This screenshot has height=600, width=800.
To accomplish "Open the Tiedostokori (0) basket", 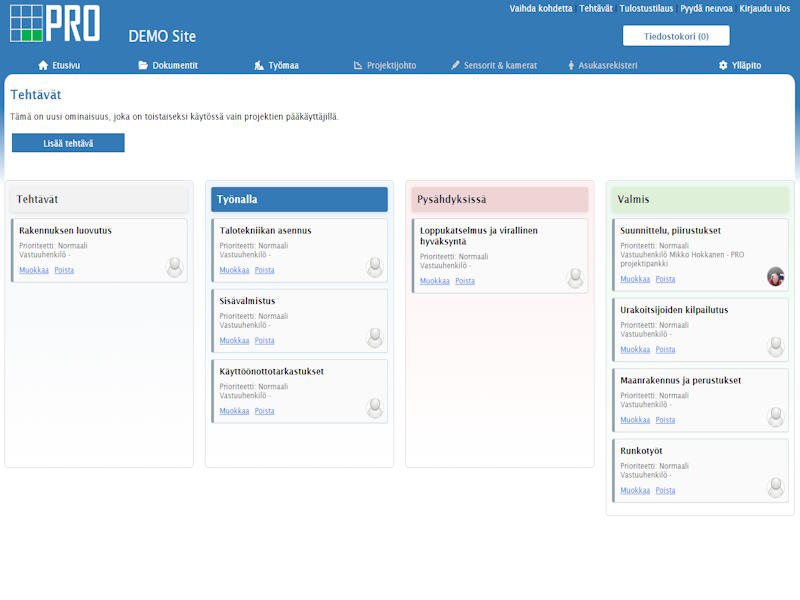I will pos(676,36).
